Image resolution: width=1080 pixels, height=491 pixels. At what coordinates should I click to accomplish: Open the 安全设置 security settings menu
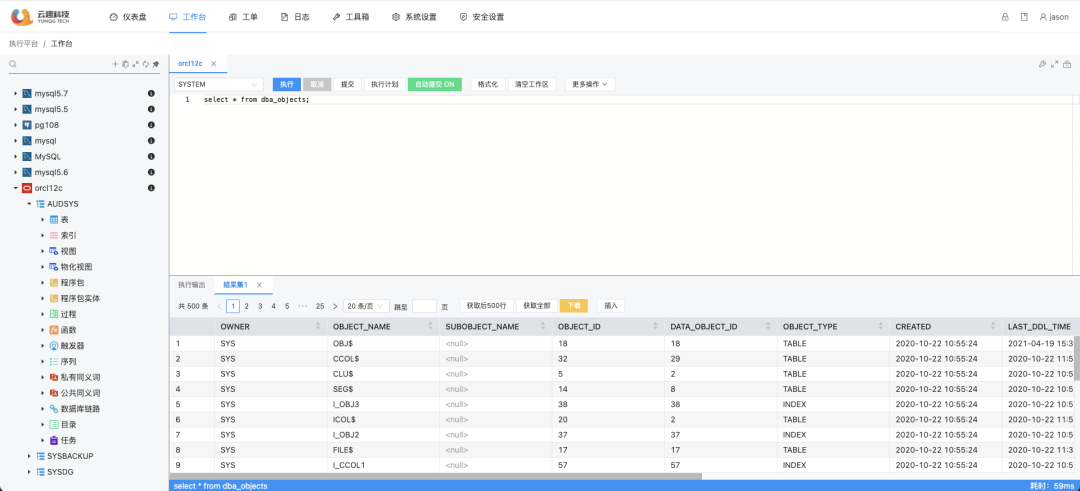(481, 17)
